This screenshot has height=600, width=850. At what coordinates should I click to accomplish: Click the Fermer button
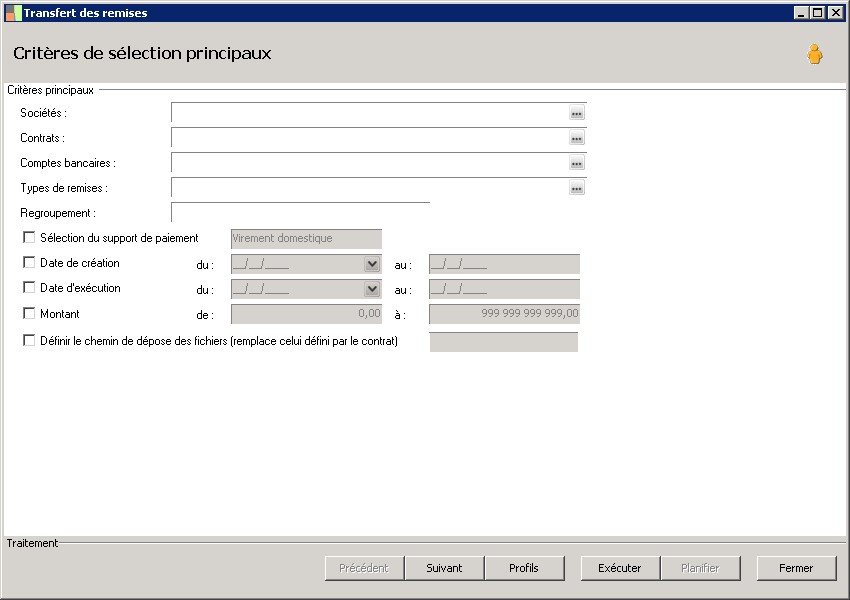[x=796, y=568]
